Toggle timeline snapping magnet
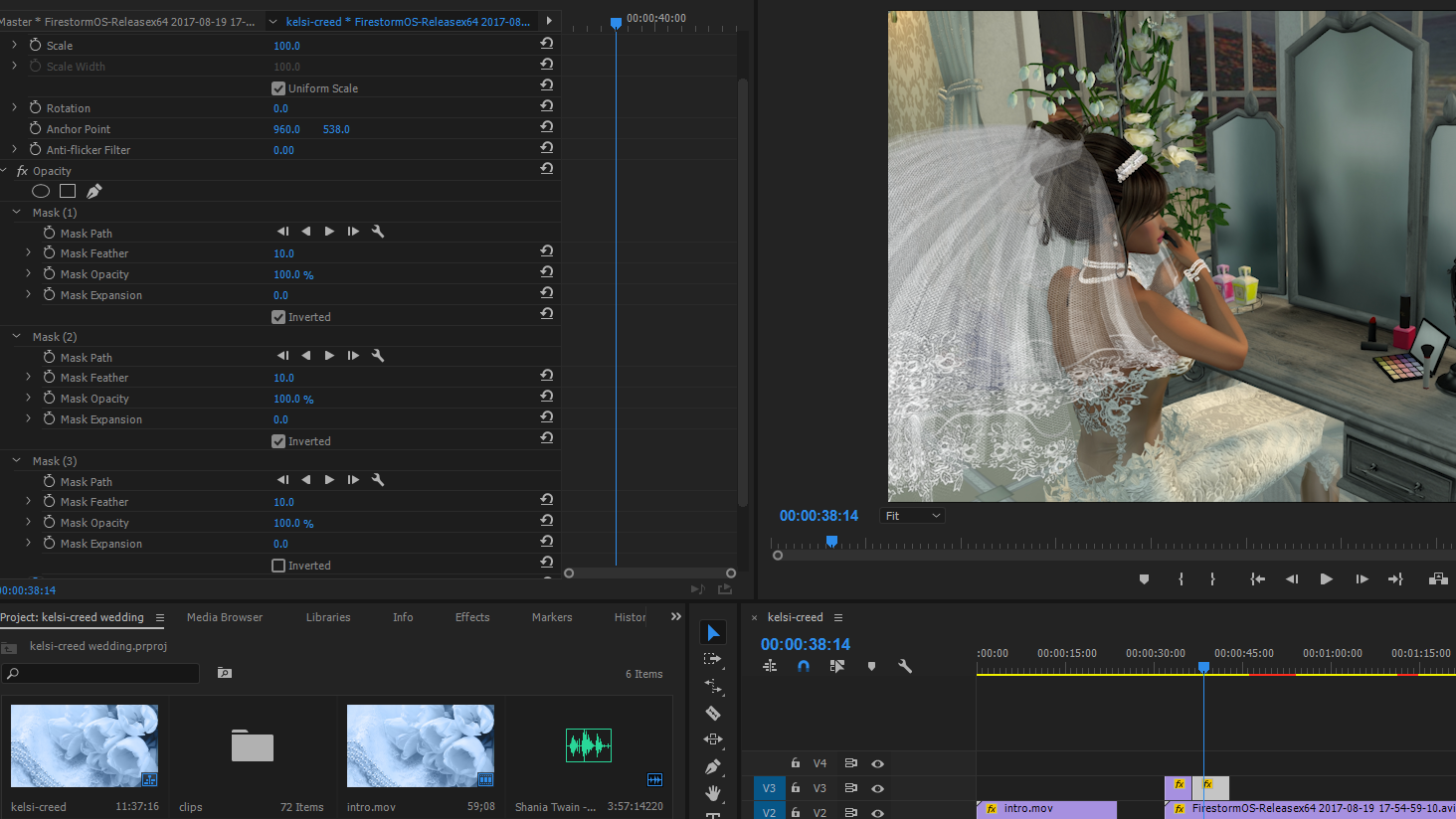 804,666
